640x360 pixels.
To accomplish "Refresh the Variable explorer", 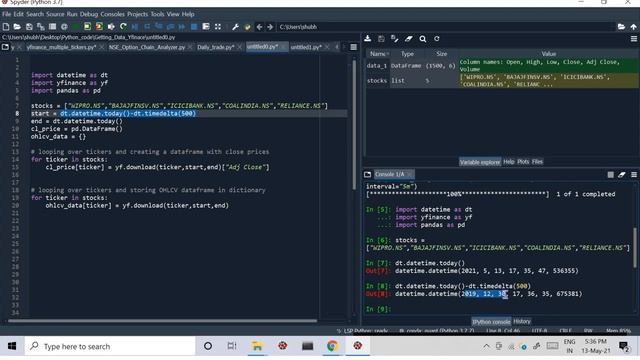I will coord(437,39).
